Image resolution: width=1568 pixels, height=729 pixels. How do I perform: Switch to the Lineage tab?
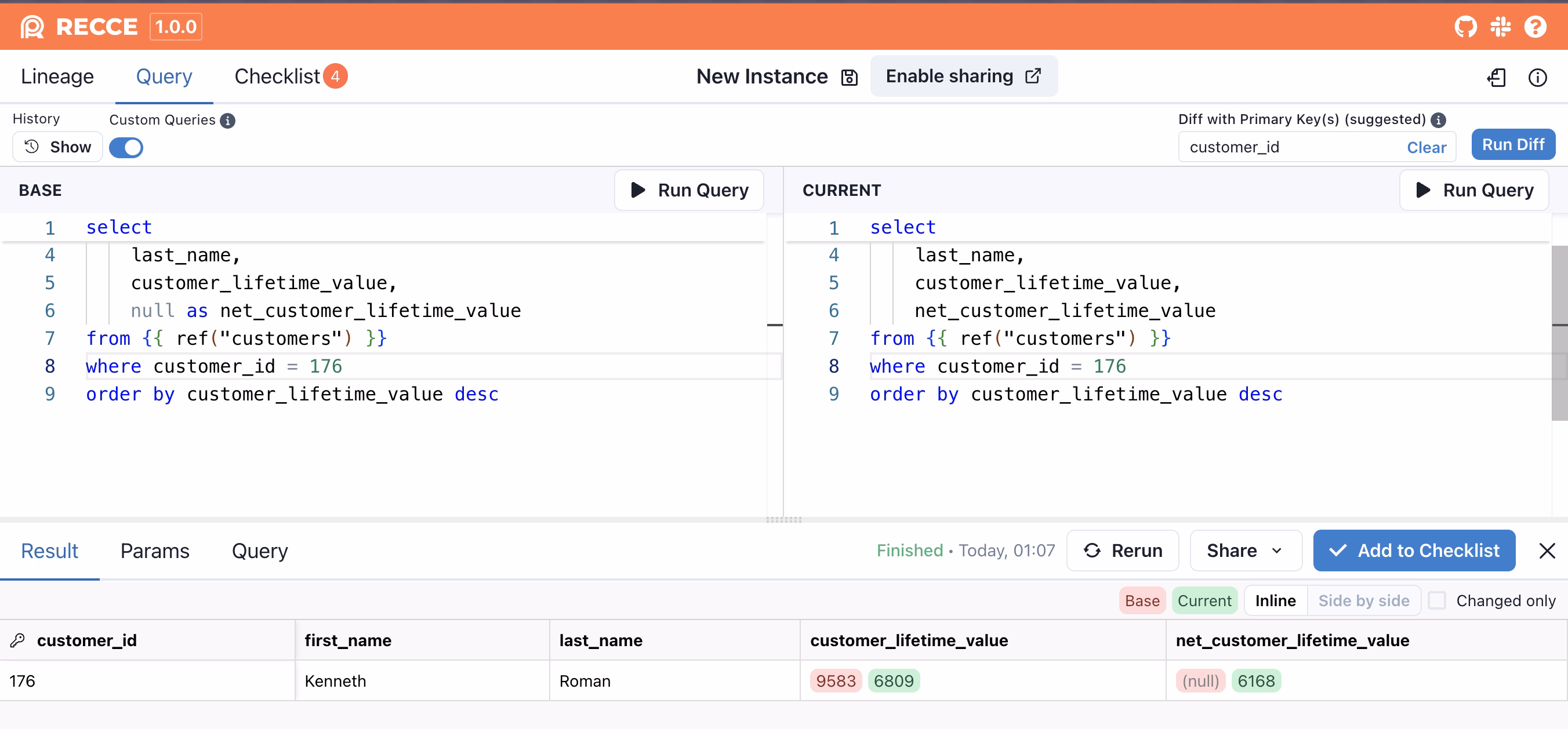click(x=57, y=76)
